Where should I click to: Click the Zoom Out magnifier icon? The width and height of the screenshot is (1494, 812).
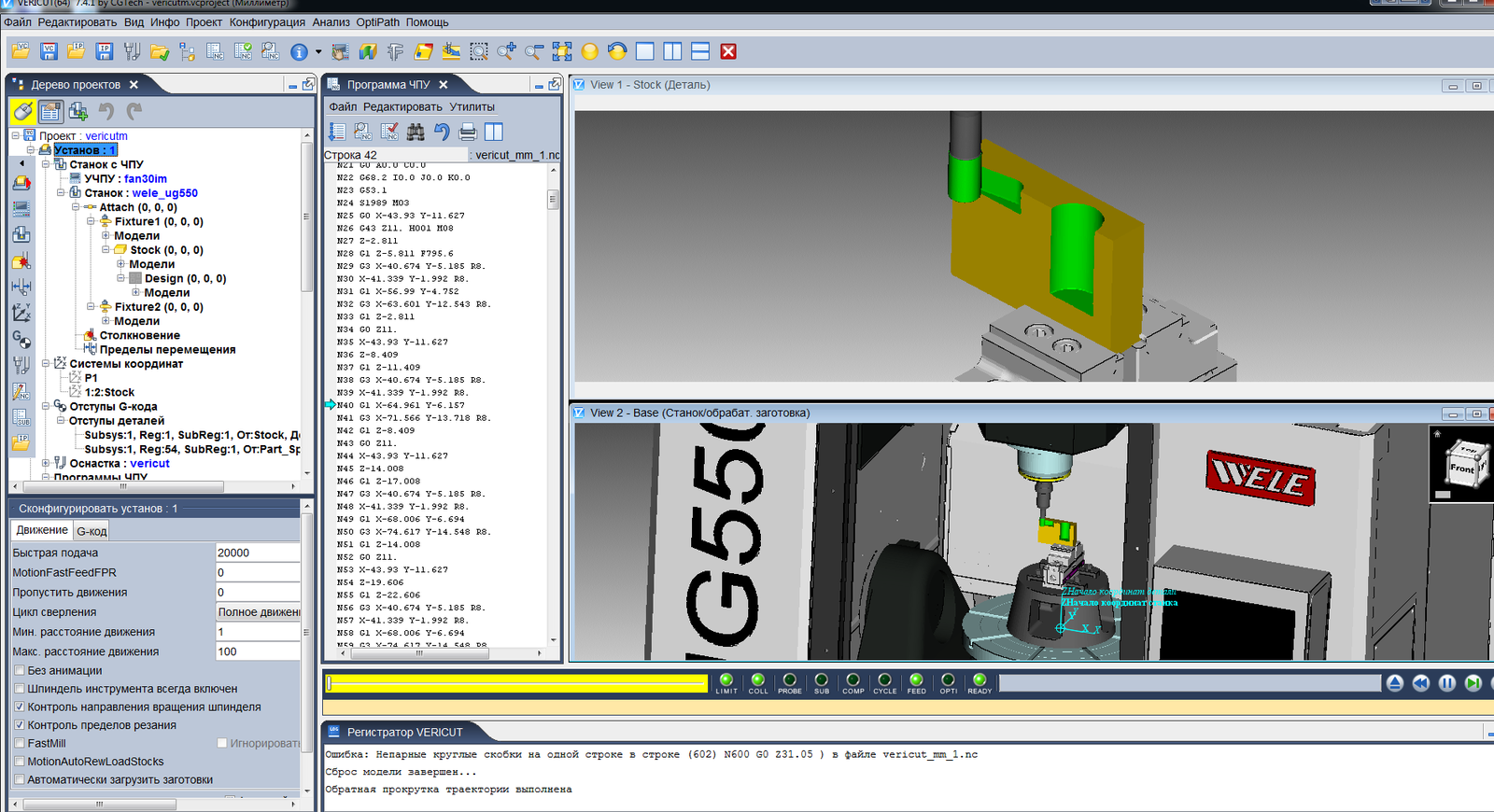pos(534,51)
